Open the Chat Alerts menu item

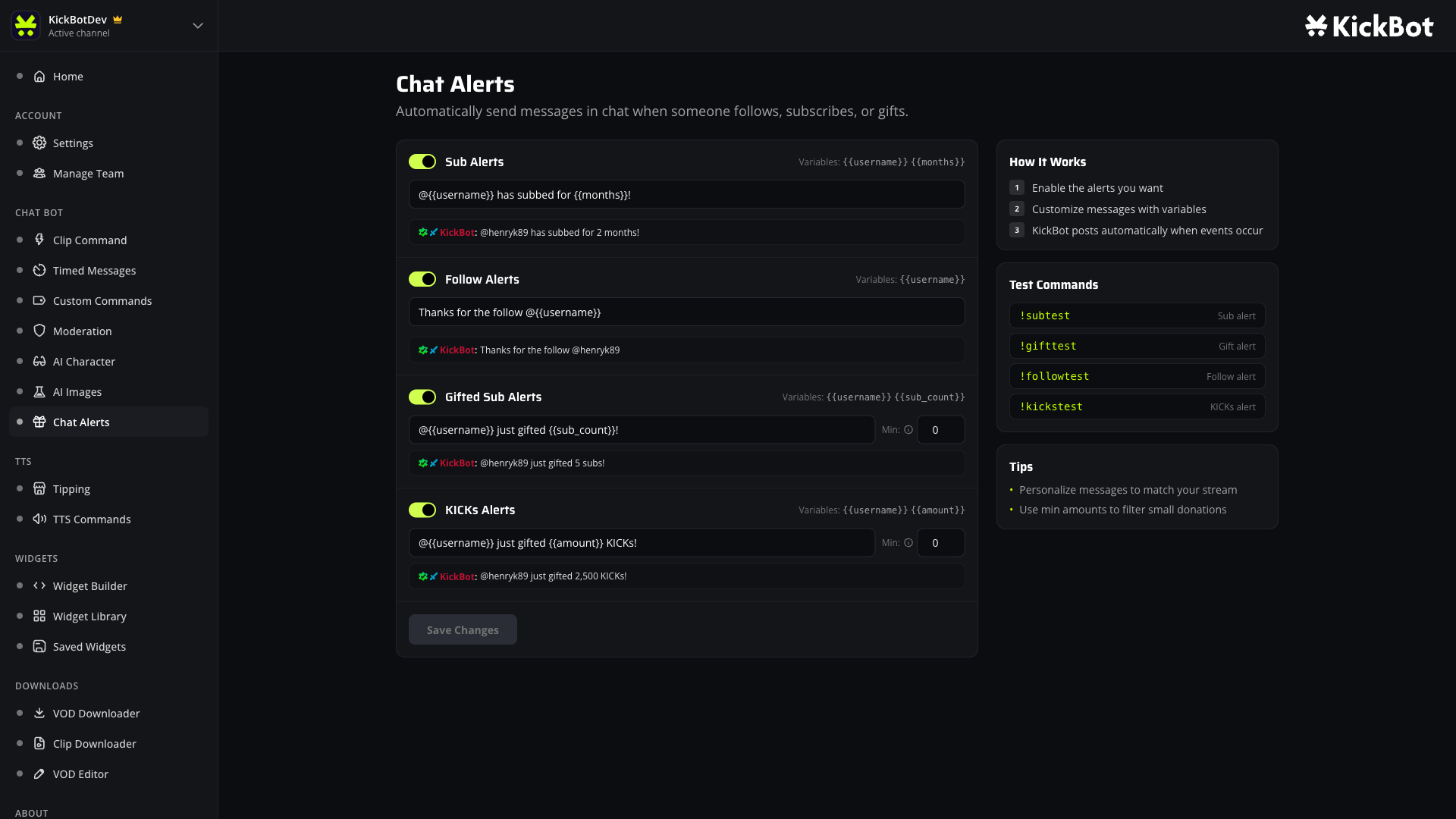[108, 422]
